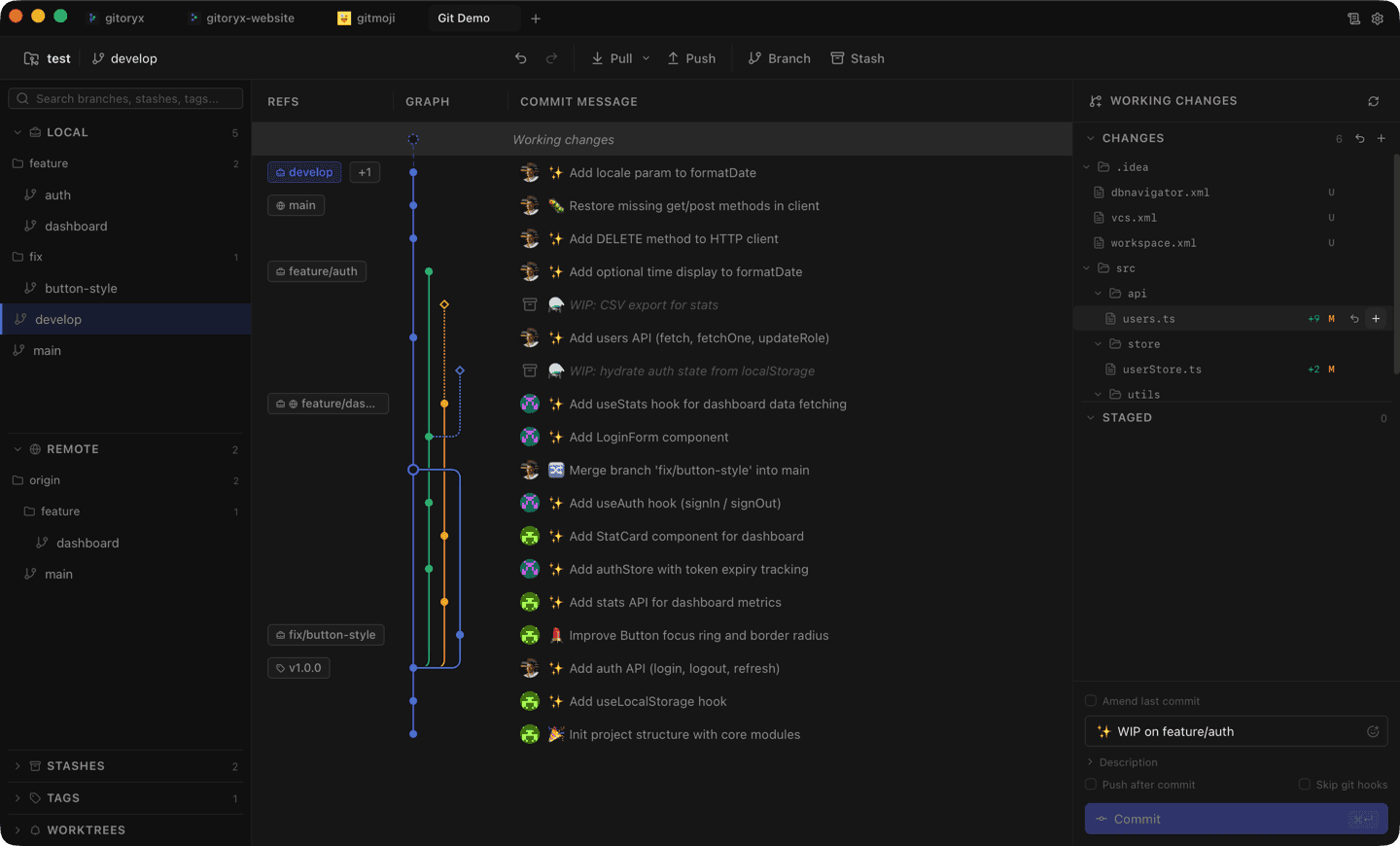This screenshot has width=1400, height=846.
Task: Select the button-style branch in sidebar
Action: click(x=125, y=288)
